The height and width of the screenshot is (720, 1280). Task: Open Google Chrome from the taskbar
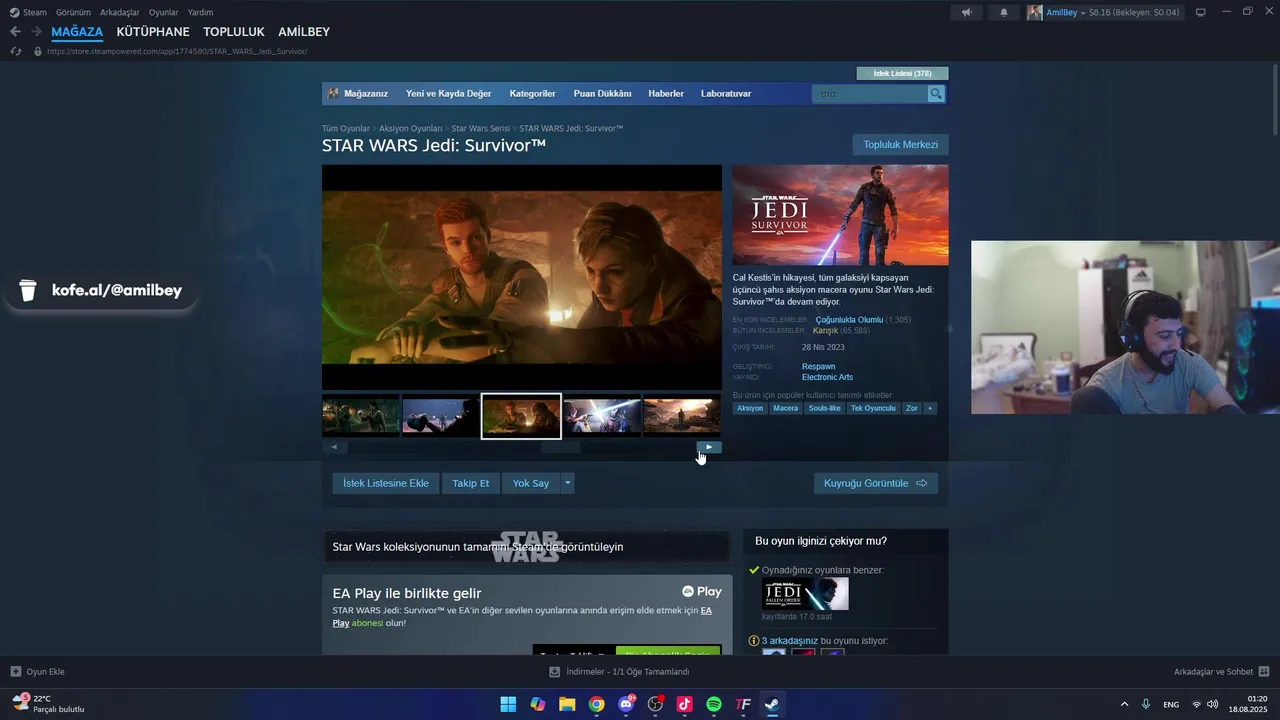click(596, 704)
